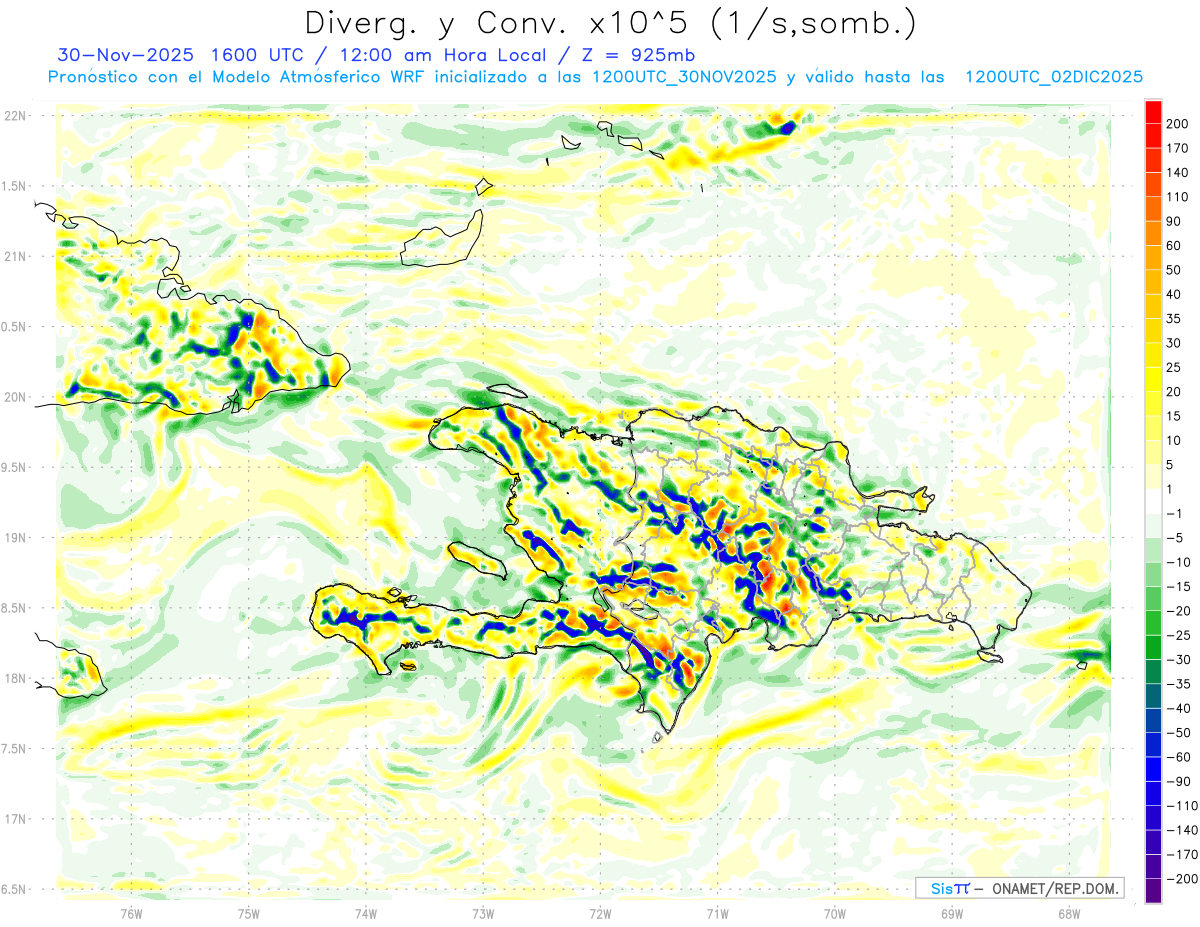Click the 8.5N latitude axis label
Screen dimensions: 1200x927
pos(14,608)
